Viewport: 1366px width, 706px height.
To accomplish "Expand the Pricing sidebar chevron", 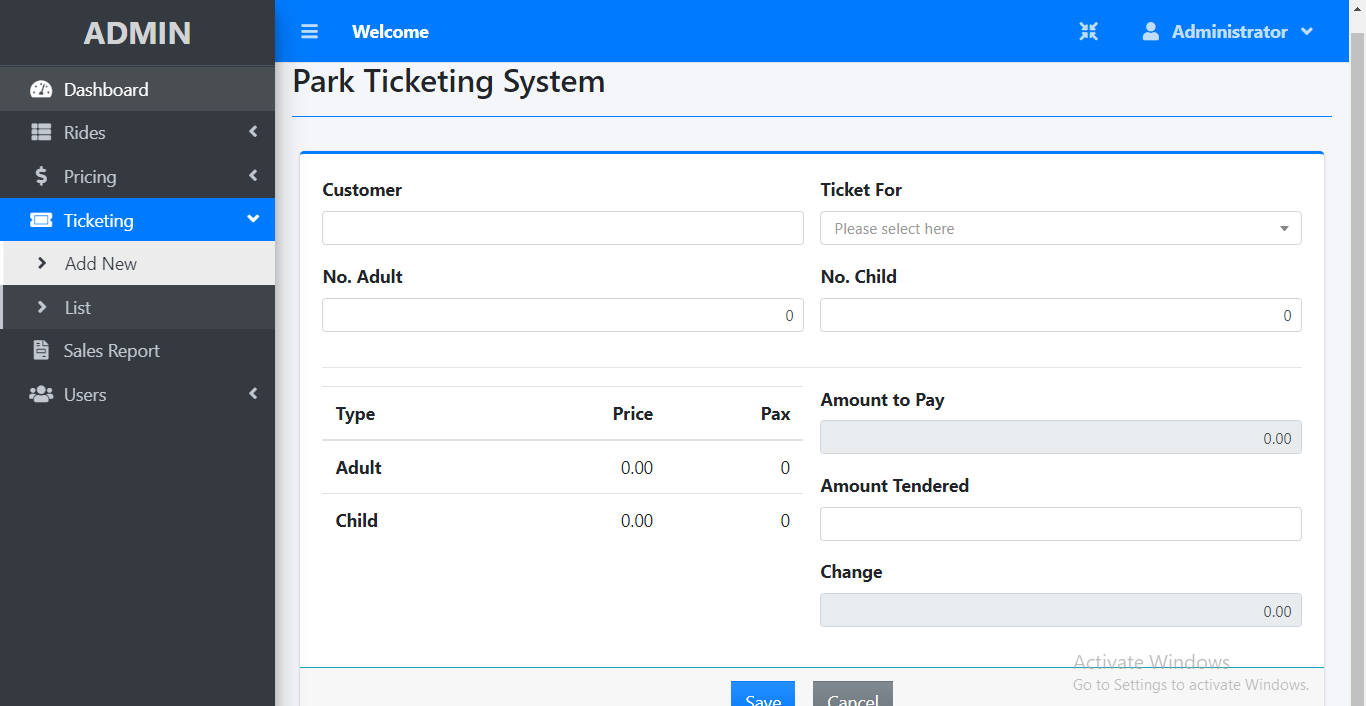I will pyautogui.click(x=252, y=176).
